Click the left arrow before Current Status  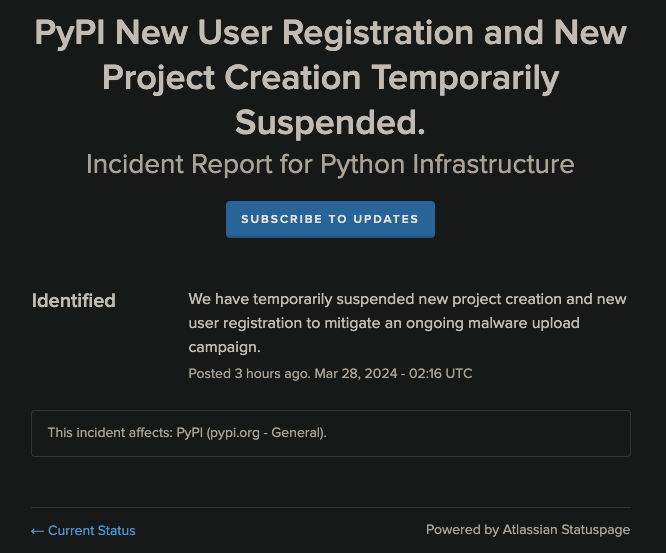coord(38,530)
